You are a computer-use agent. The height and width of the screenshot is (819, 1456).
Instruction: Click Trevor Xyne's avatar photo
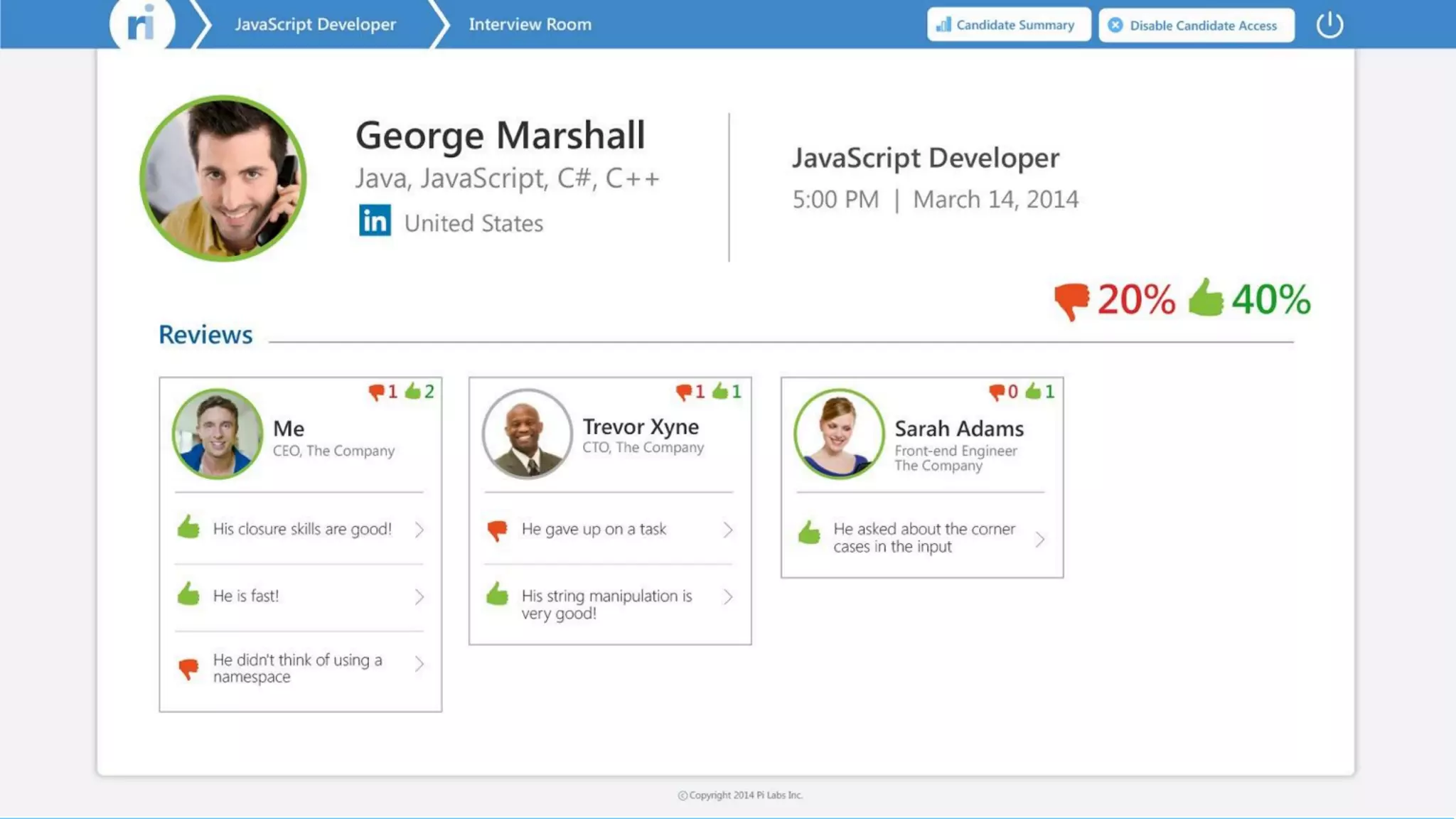[x=527, y=434]
